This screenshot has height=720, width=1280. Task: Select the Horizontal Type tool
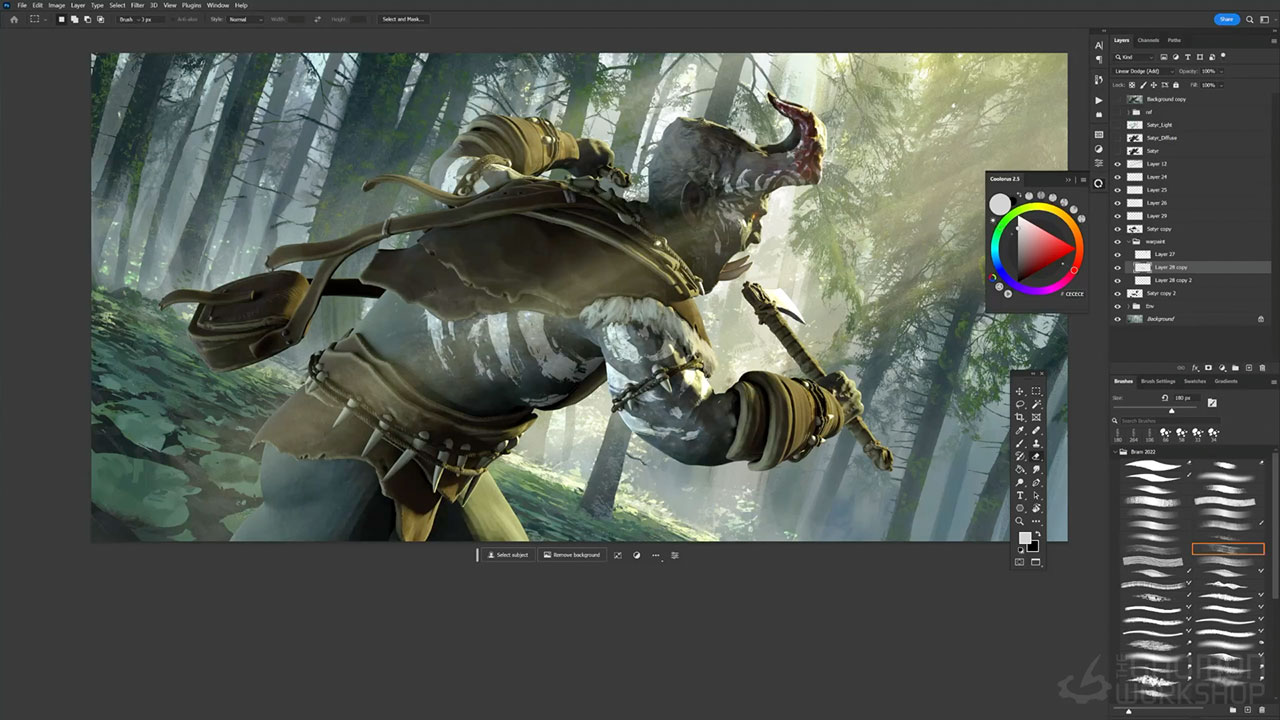click(x=1020, y=495)
